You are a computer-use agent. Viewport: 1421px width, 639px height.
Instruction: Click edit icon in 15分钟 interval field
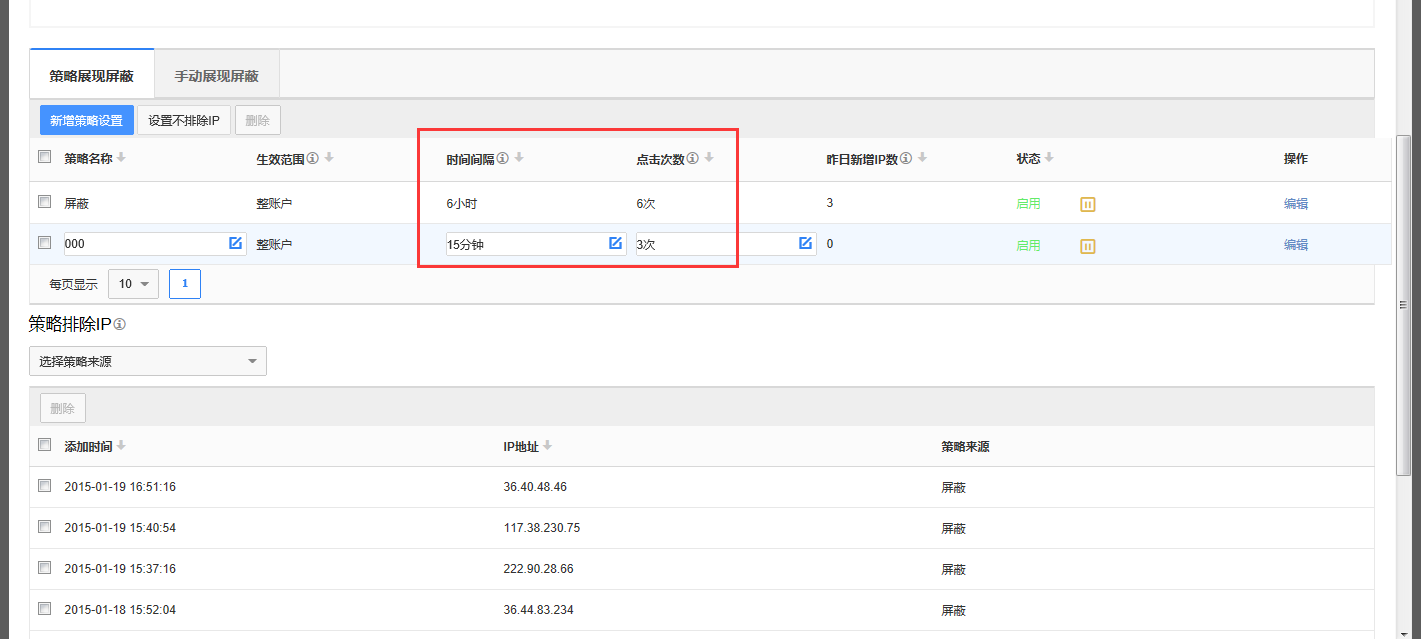615,244
